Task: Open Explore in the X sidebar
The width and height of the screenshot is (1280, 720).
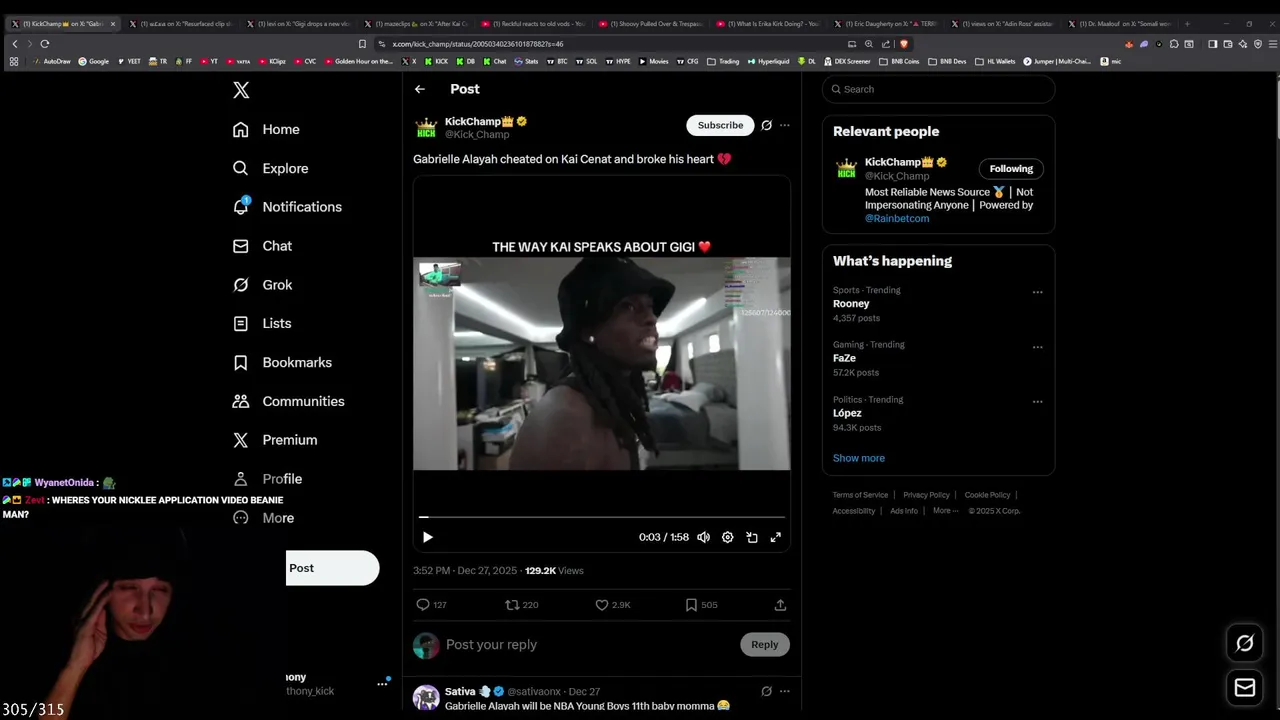Action: (x=270, y=168)
